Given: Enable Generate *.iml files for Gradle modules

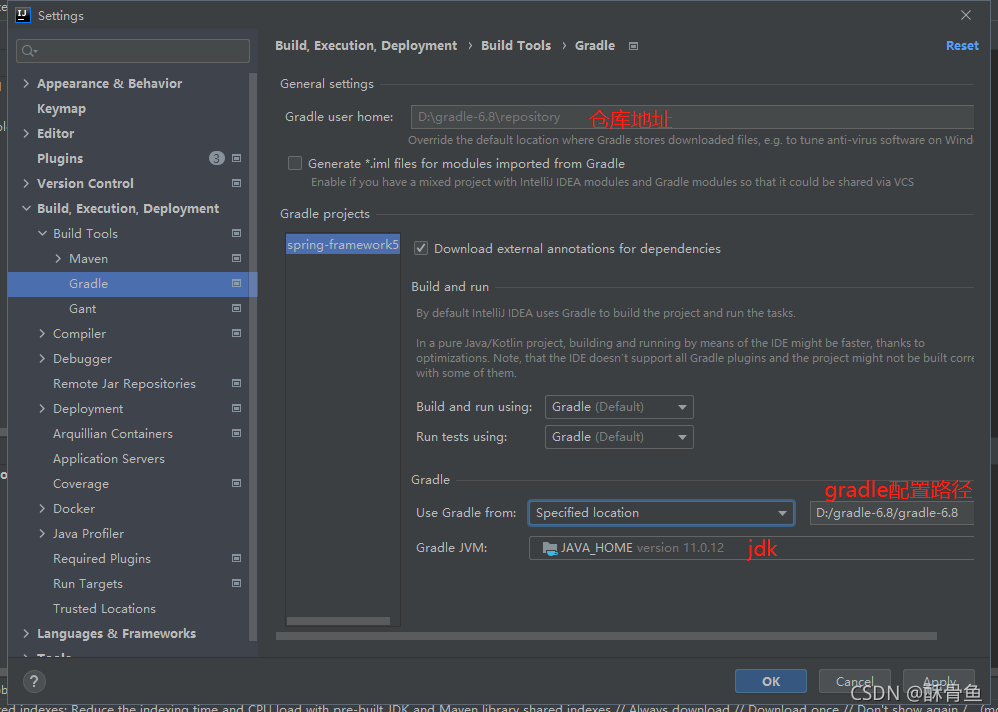Looking at the screenshot, I should click(295, 164).
